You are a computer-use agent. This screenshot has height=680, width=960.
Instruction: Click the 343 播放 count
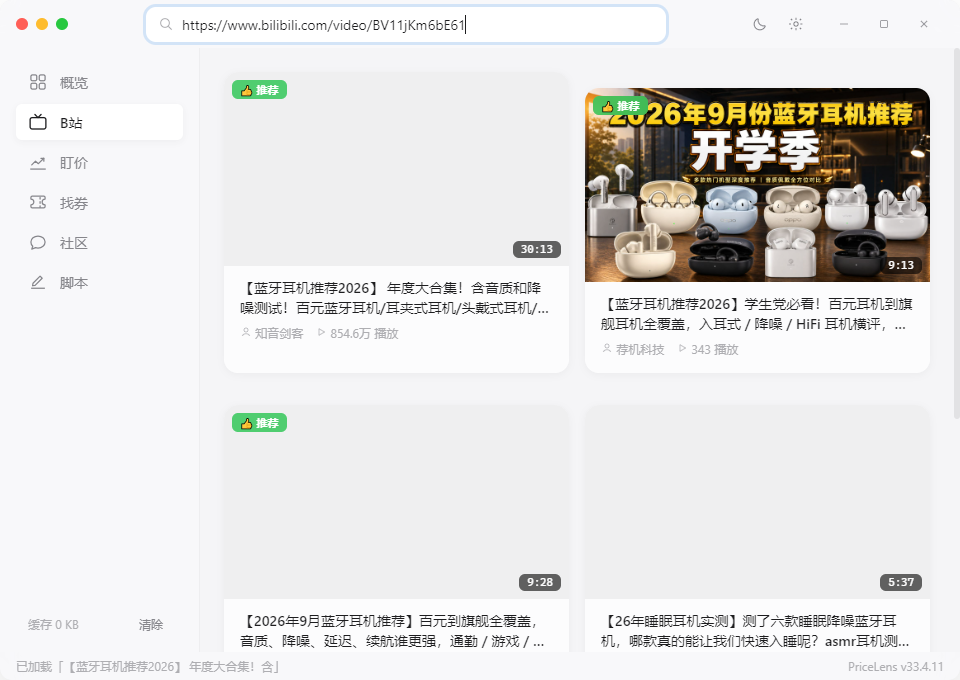[x=715, y=349]
